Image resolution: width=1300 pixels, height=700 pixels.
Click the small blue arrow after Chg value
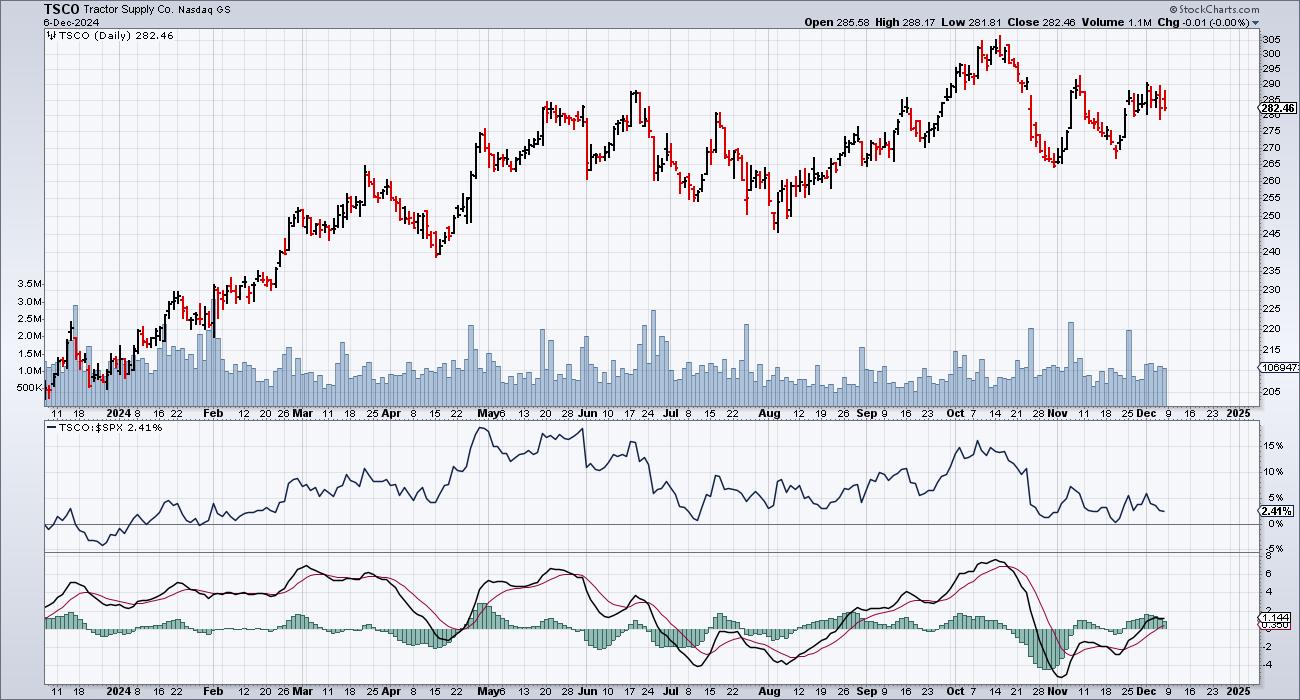(x=1255, y=22)
